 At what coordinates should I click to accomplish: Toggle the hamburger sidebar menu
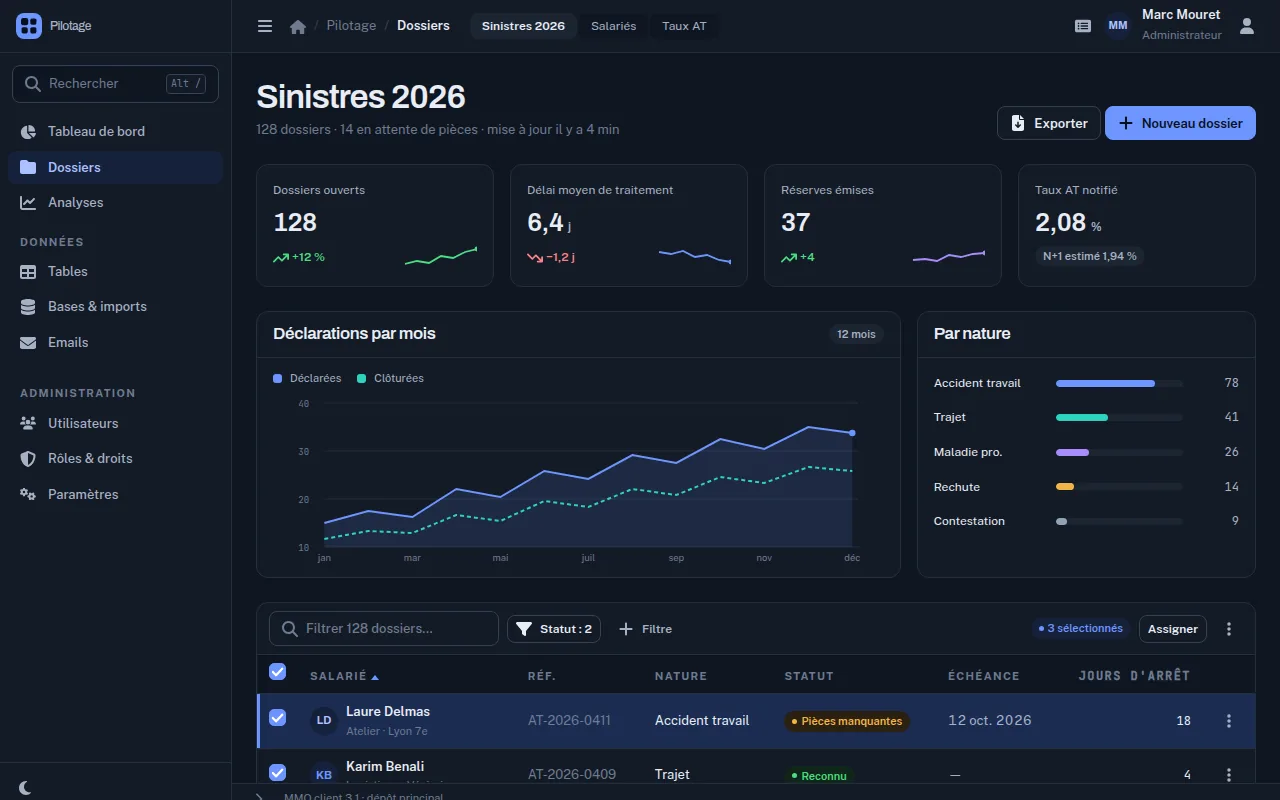click(265, 26)
